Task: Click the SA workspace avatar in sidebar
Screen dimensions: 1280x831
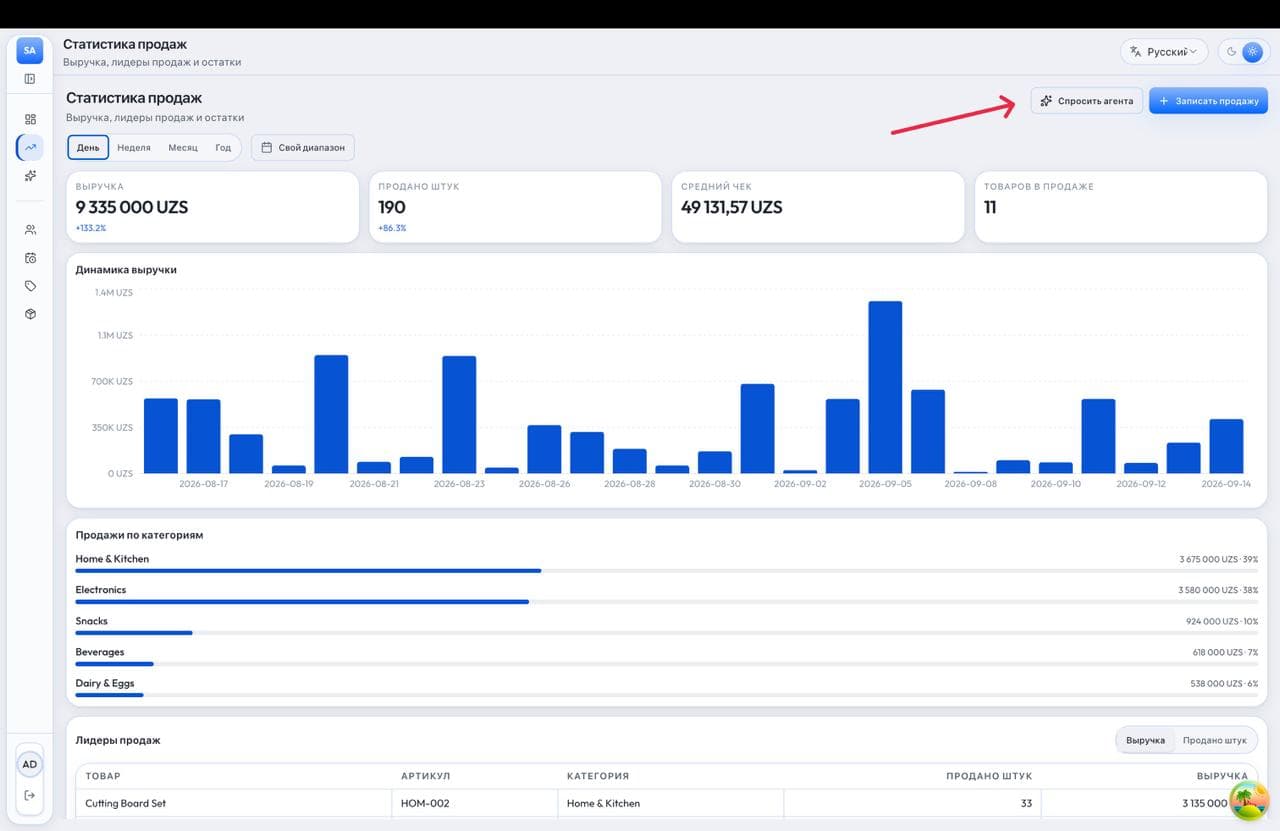Action: click(30, 51)
